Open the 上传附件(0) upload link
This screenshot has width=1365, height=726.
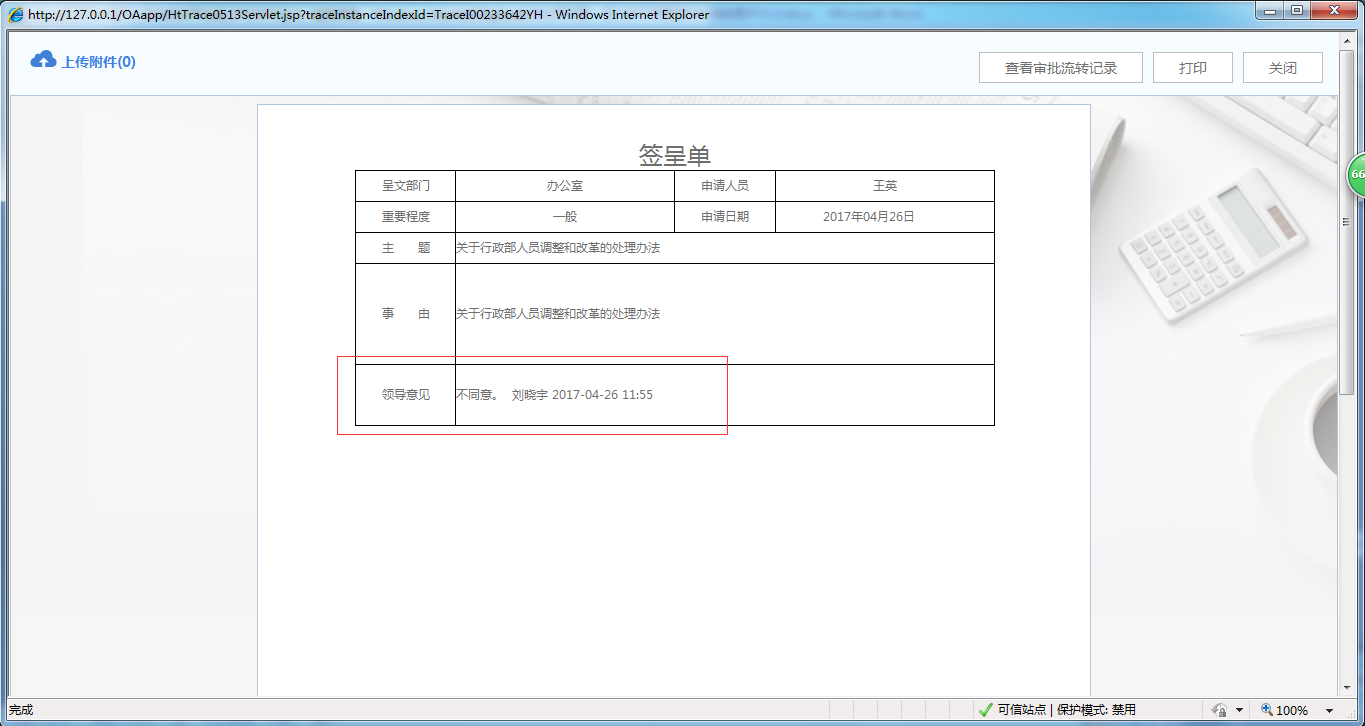click(x=98, y=62)
